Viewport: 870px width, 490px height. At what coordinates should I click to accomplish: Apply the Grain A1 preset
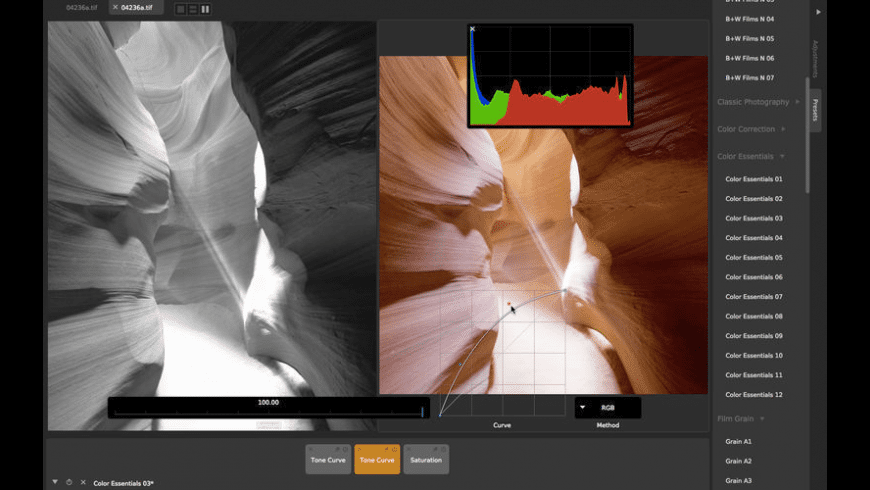(738, 441)
